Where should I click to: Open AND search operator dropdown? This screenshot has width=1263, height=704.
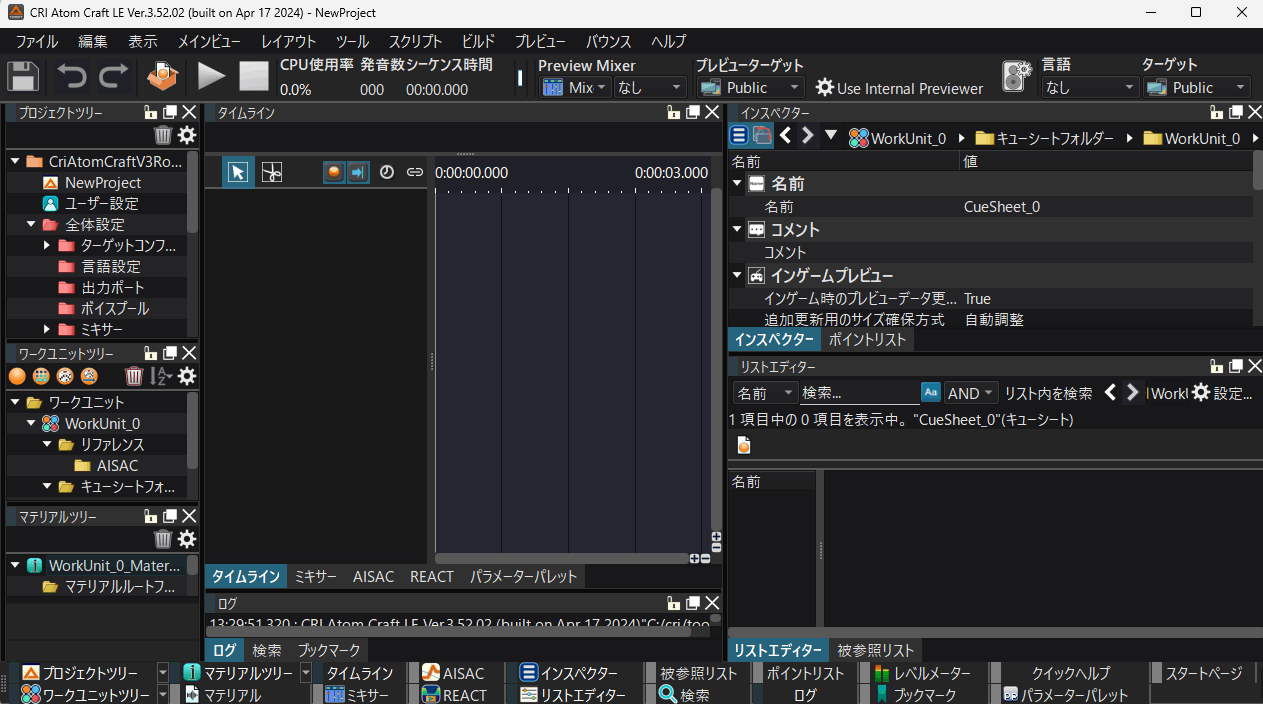[x=972, y=393]
